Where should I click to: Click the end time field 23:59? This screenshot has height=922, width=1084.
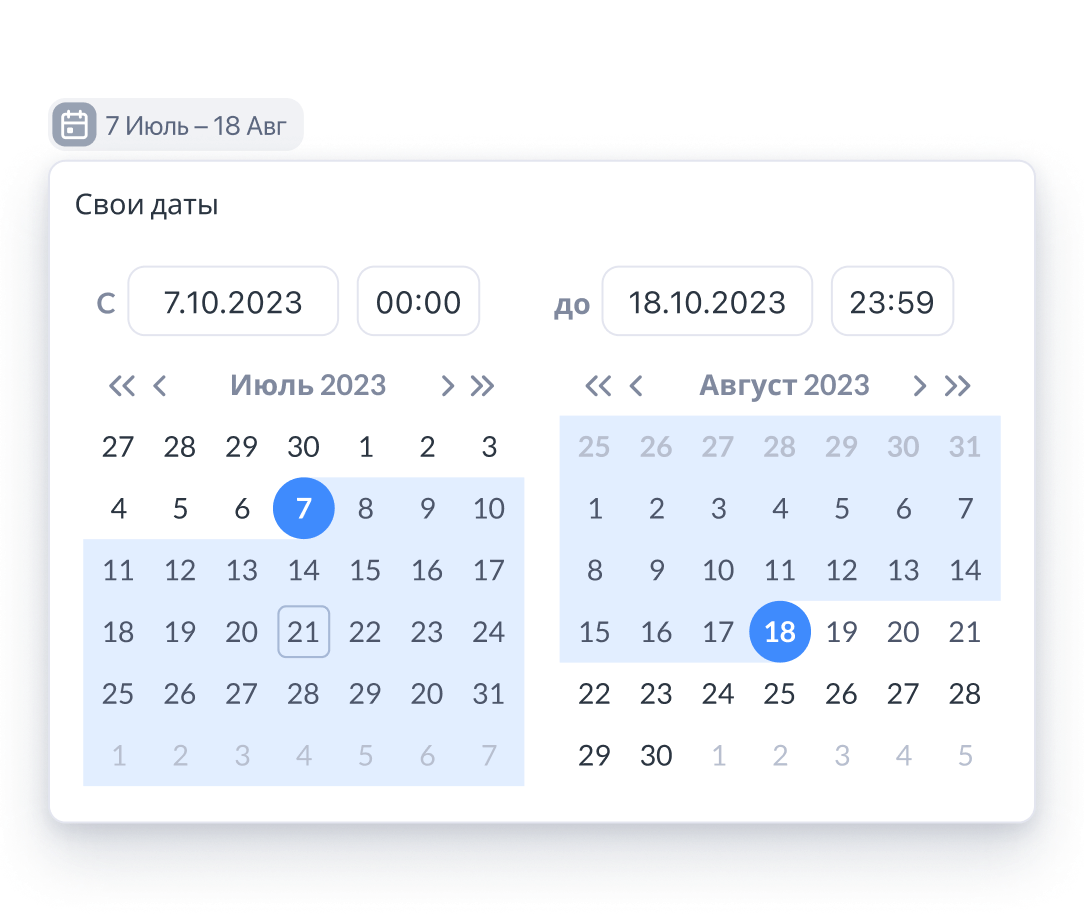pos(892,301)
